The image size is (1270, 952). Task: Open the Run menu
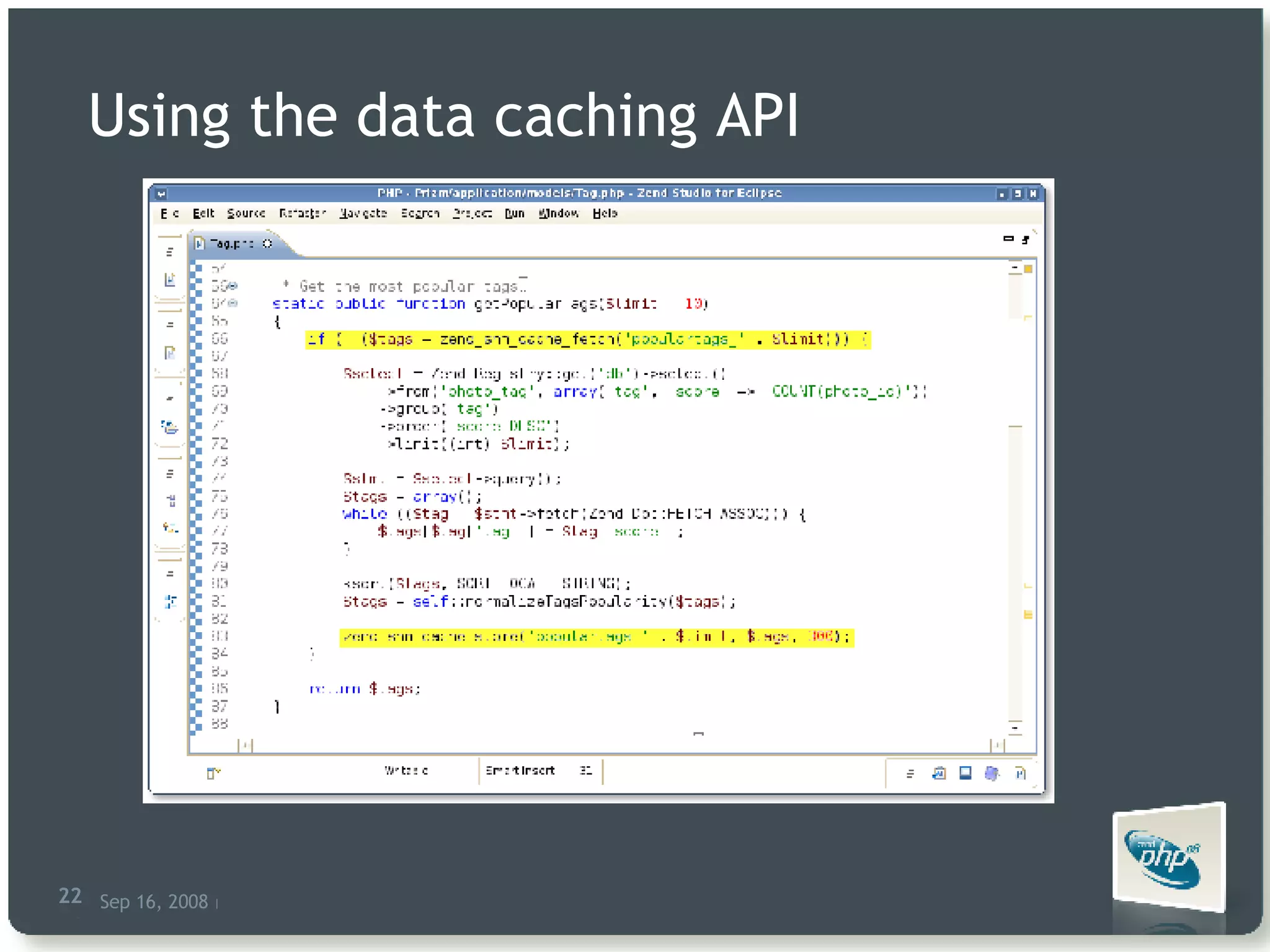pos(515,213)
